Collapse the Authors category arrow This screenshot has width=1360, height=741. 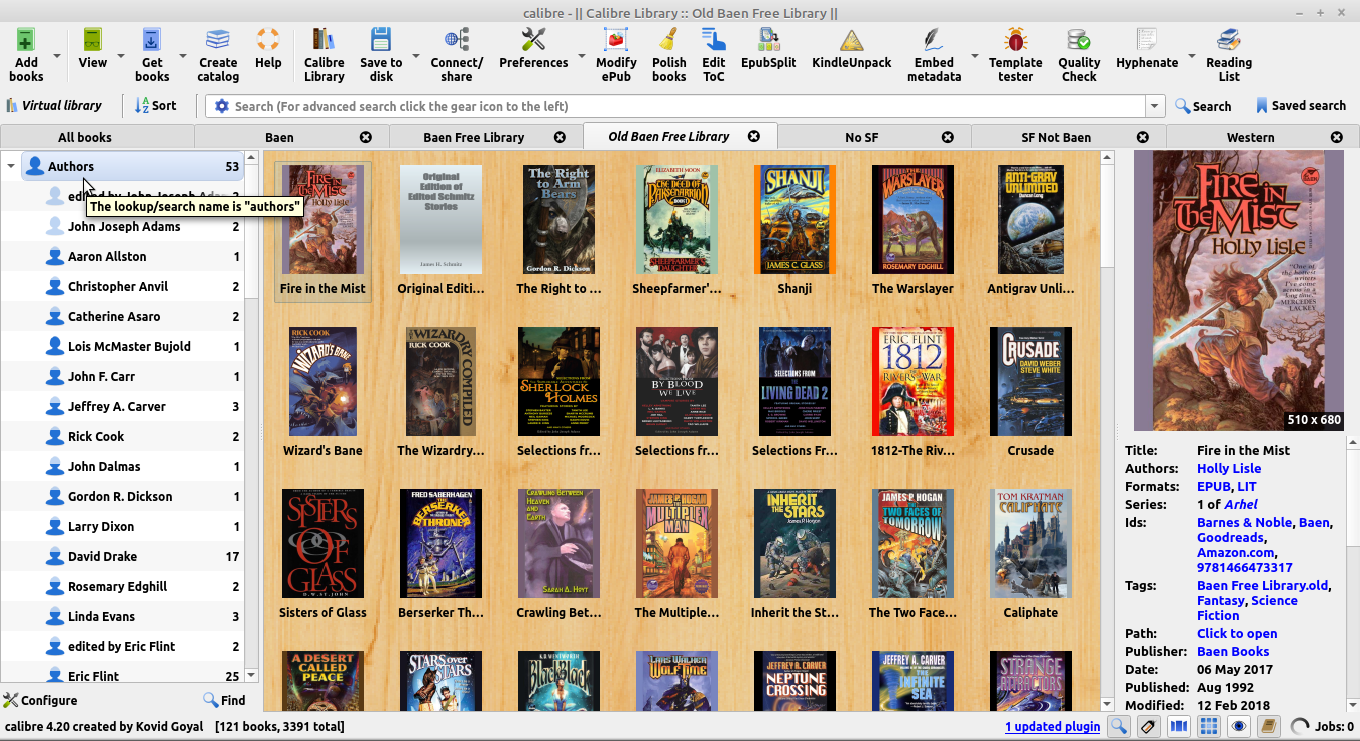click(11, 167)
